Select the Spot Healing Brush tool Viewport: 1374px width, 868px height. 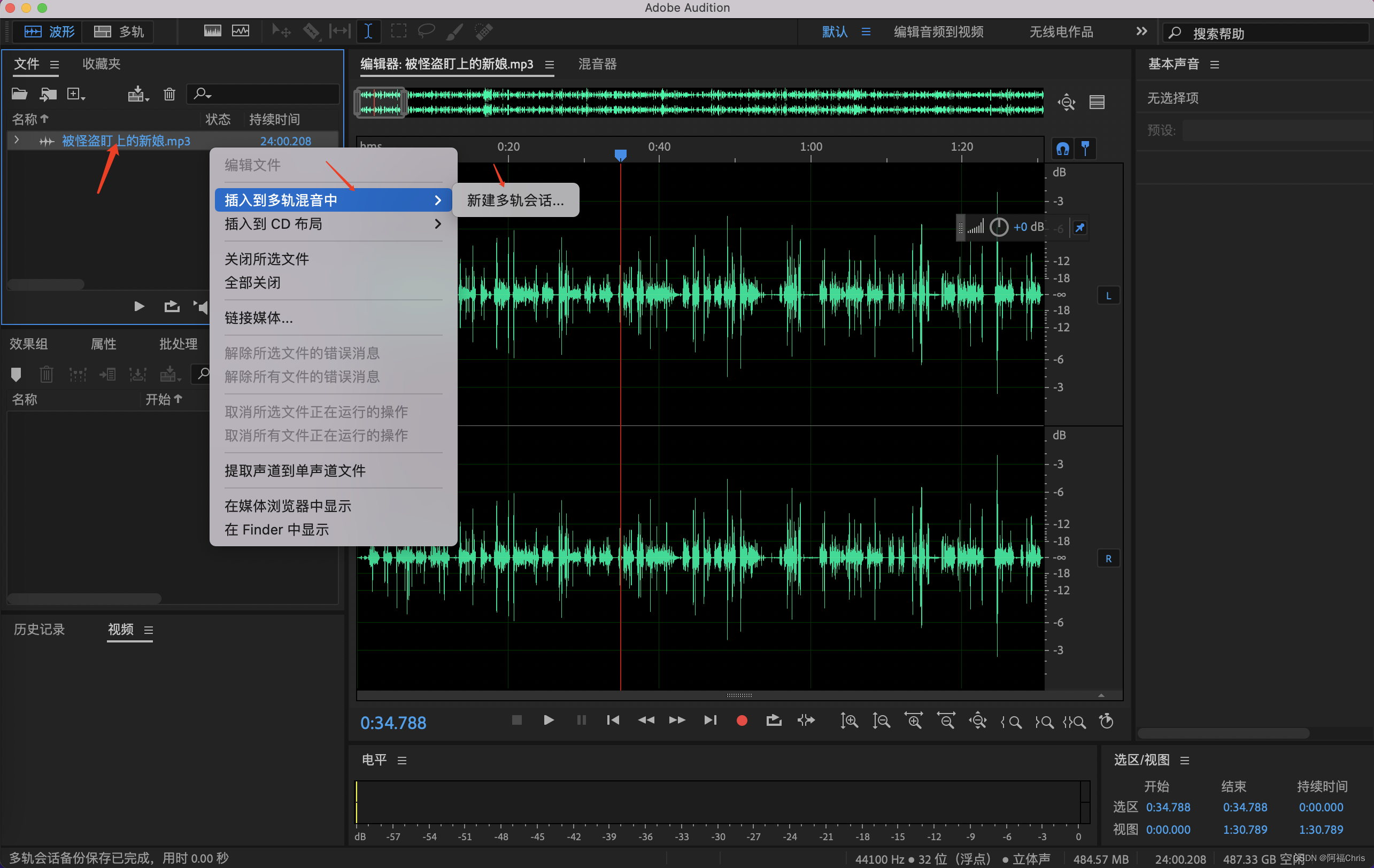(x=483, y=31)
